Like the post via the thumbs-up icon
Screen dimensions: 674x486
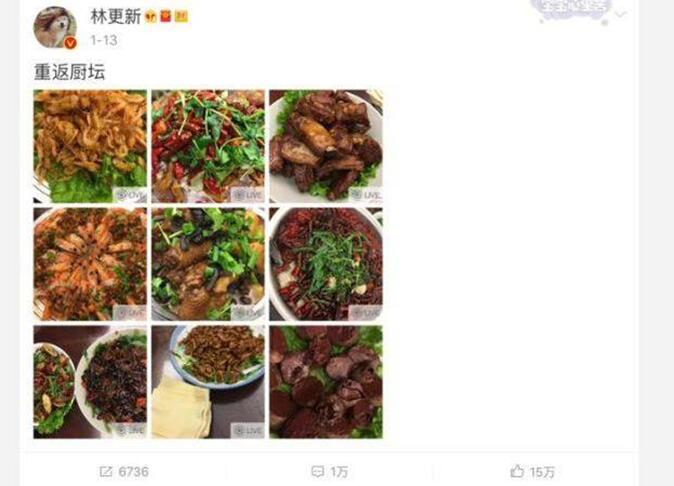click(517, 471)
